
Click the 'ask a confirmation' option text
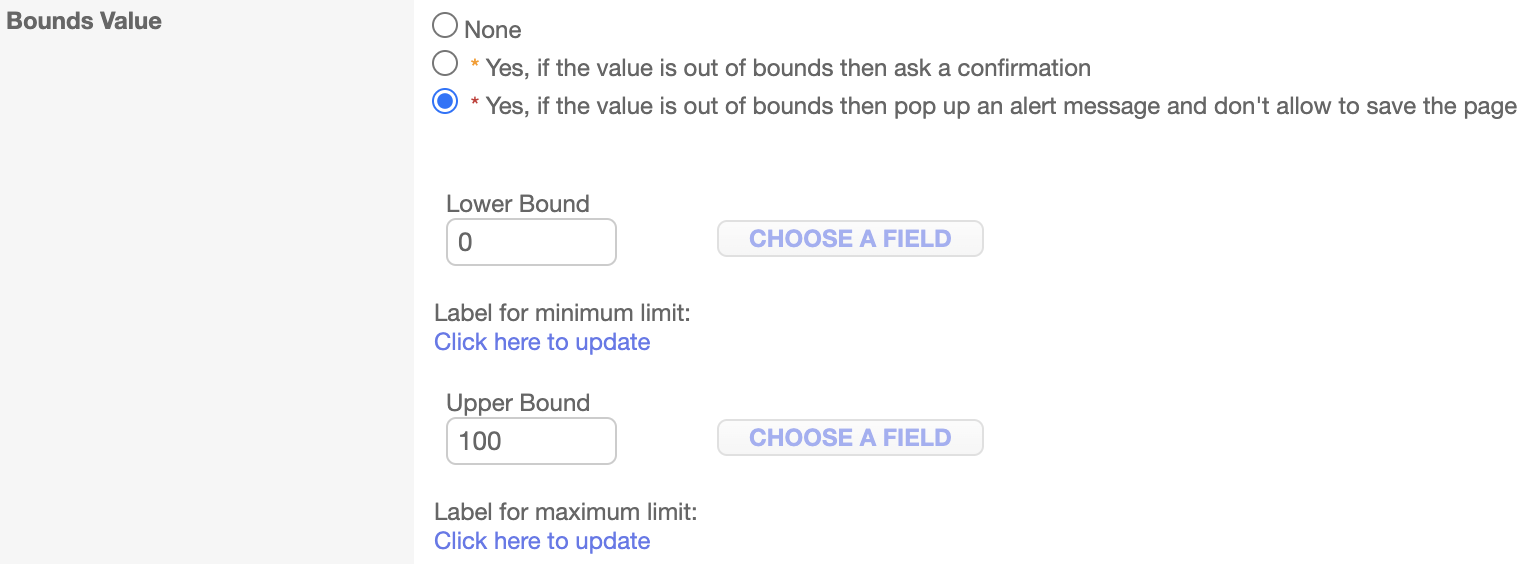click(x=787, y=68)
